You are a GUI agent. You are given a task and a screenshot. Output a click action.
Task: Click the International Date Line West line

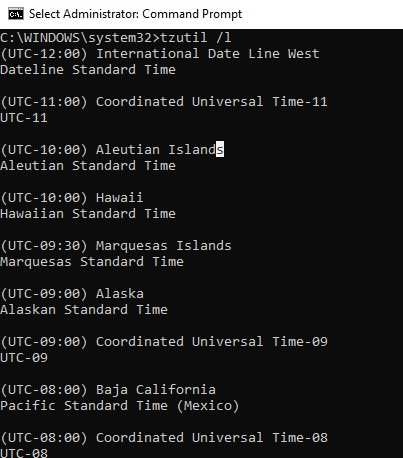[160, 54]
